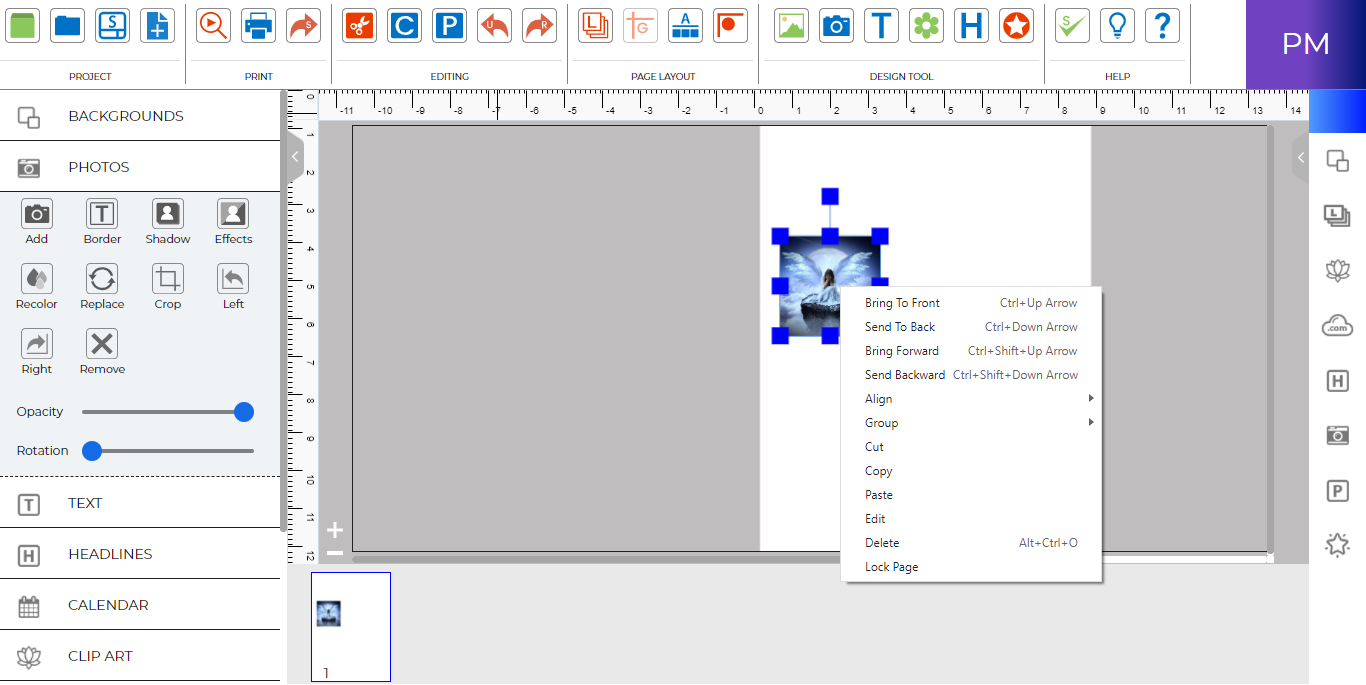1366x685 pixels.
Task: Click the green S checkmark Help icon
Action: (1072, 25)
